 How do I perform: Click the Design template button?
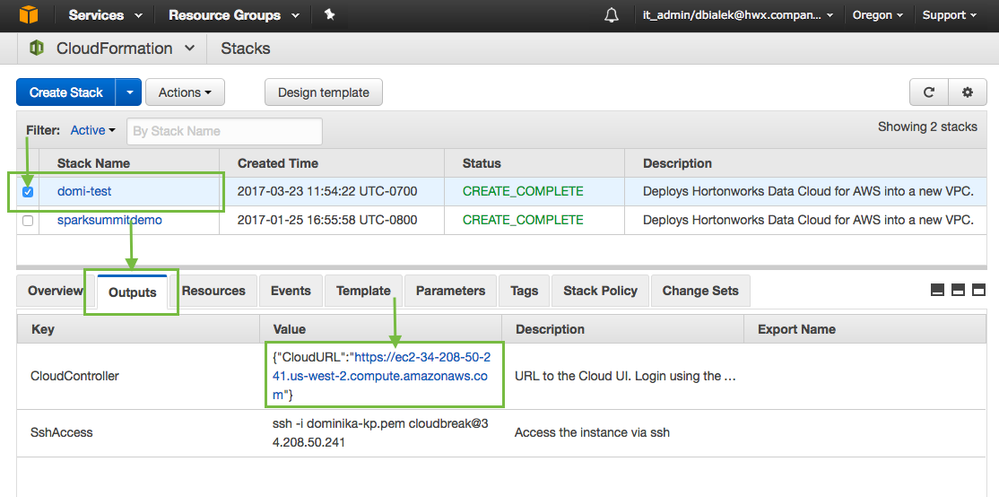coord(323,92)
